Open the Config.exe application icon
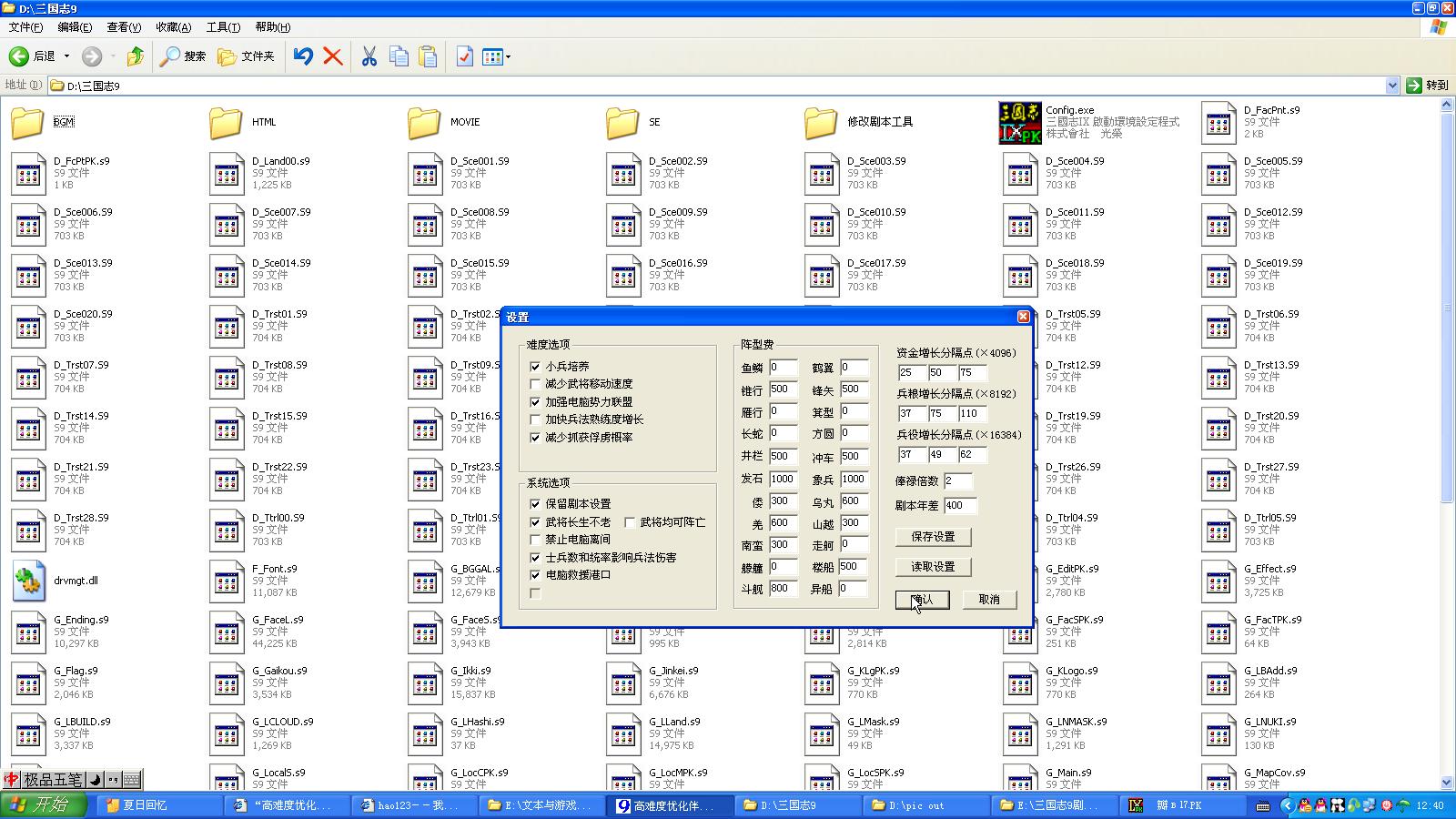Screen dimensions: 1456x819 [1019, 122]
